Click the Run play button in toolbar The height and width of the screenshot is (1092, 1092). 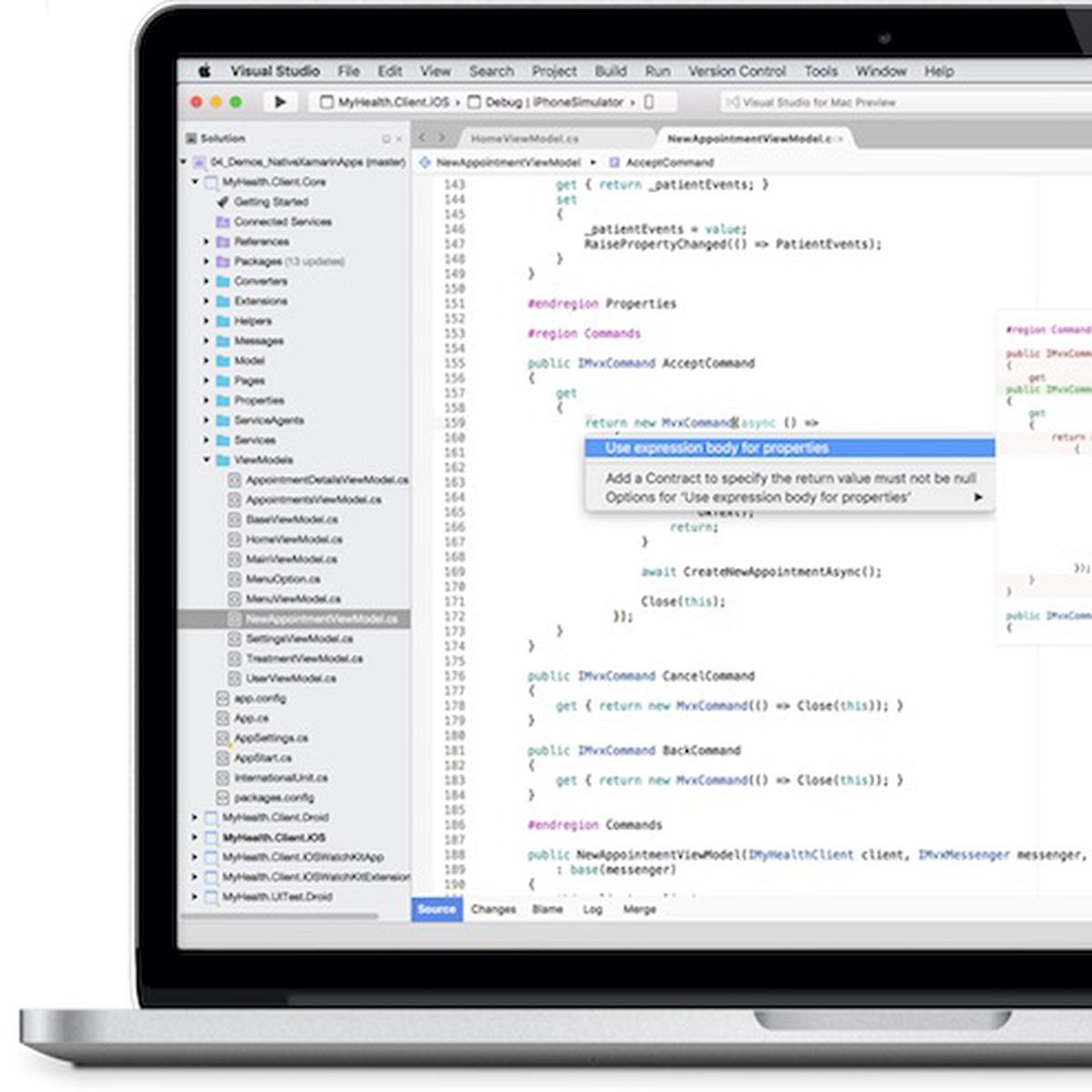click(x=280, y=102)
